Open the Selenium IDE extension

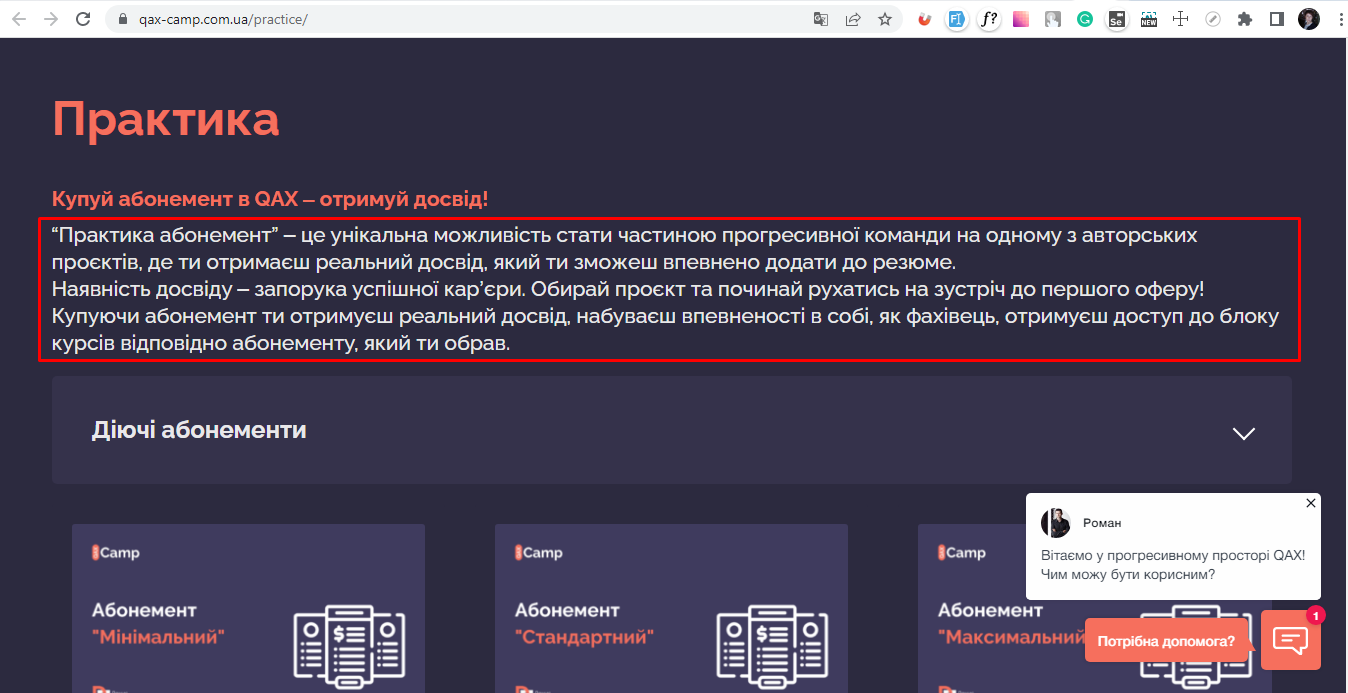pos(1117,18)
